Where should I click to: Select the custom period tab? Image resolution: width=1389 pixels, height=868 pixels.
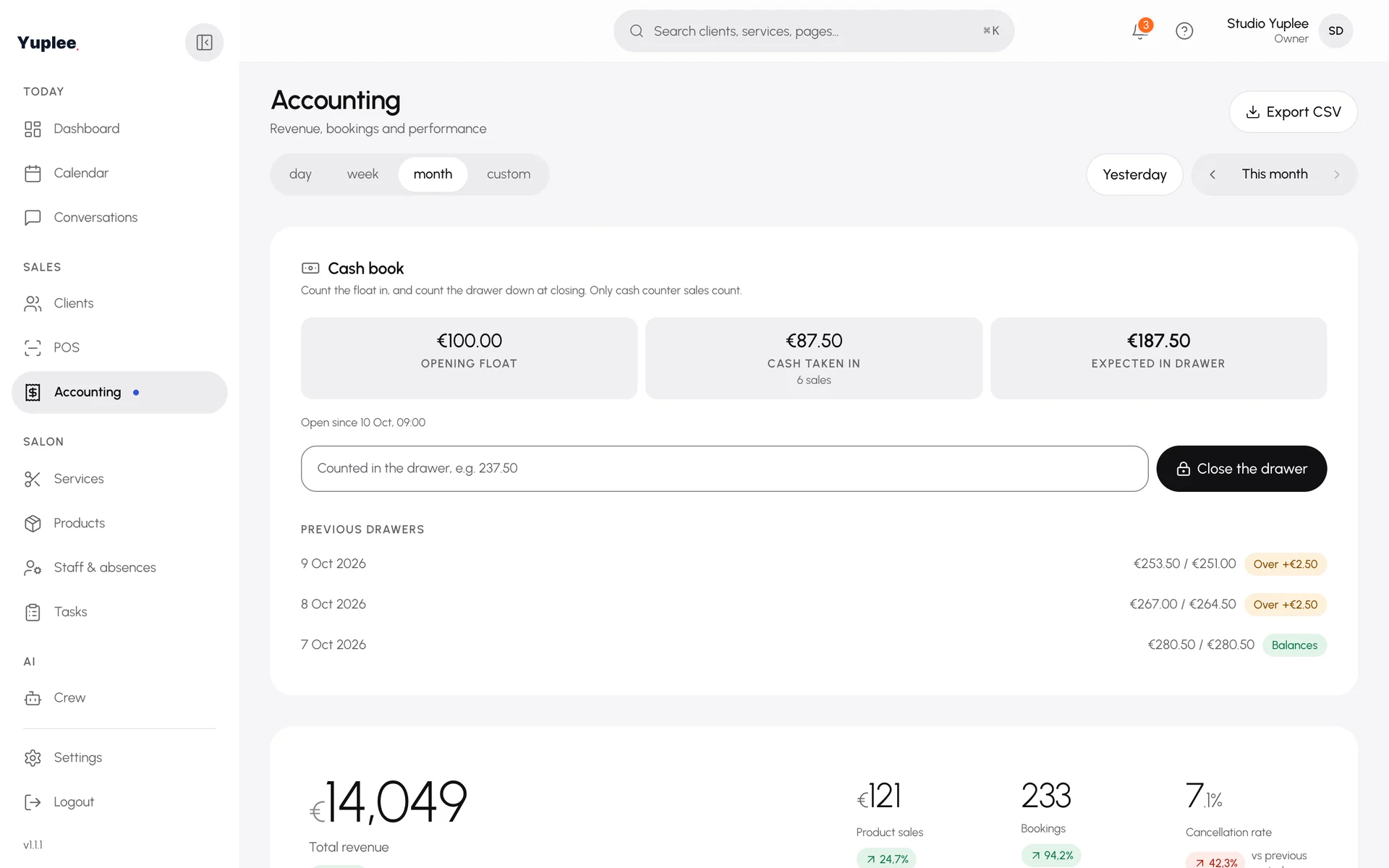pyautogui.click(x=509, y=174)
